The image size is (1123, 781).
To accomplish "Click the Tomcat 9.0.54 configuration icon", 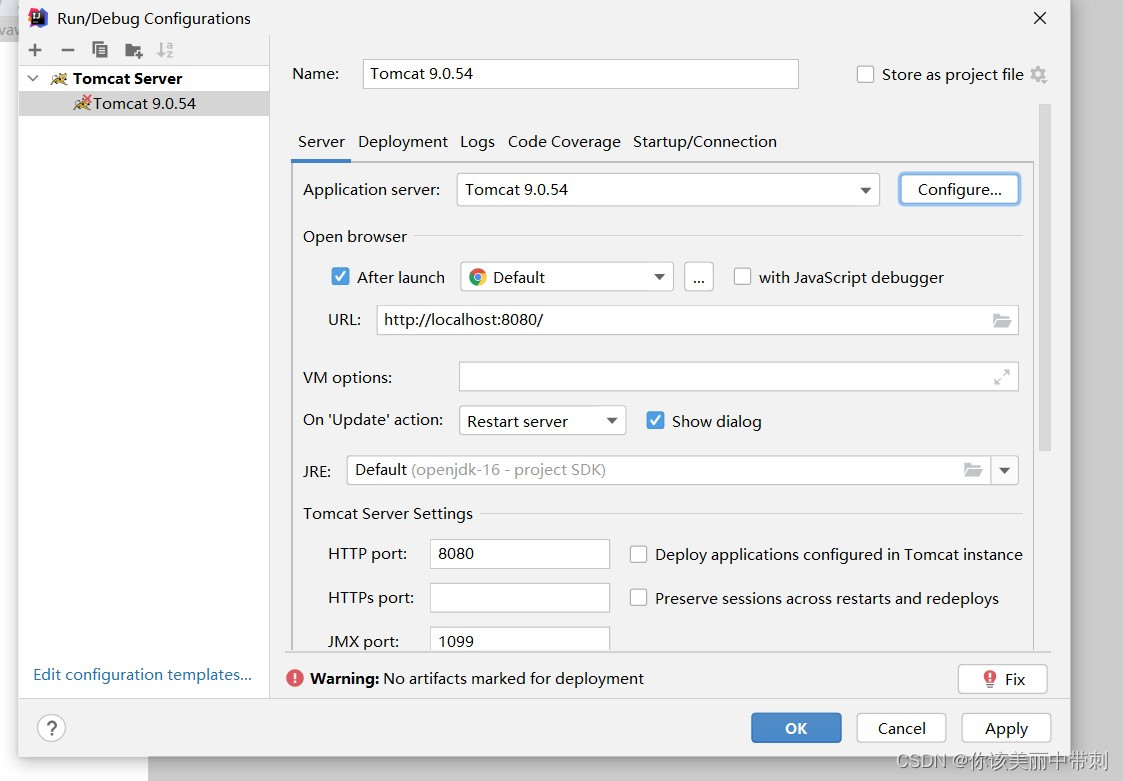I will tap(82, 103).
